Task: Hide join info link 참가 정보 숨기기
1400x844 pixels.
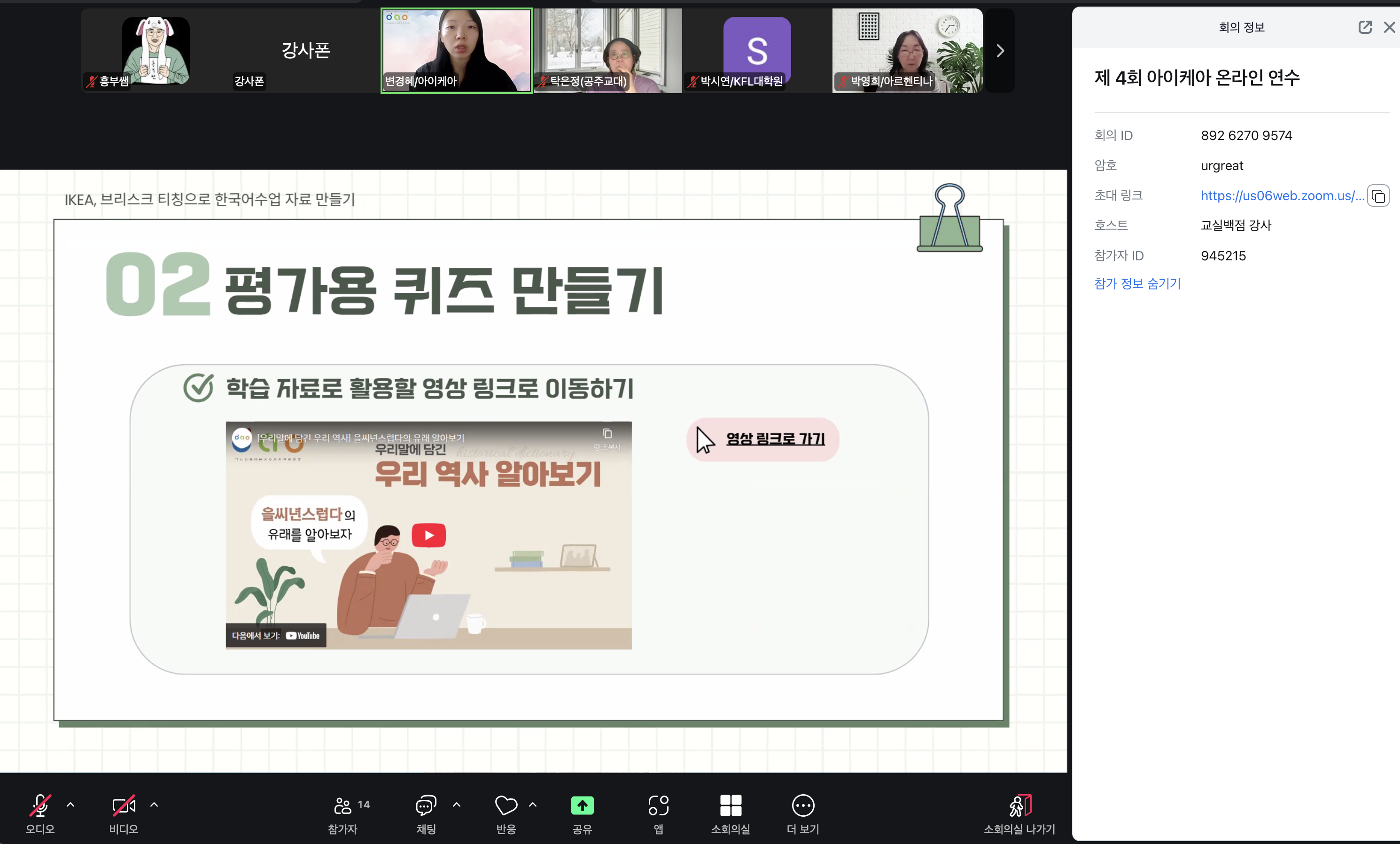Action: click(x=1137, y=283)
